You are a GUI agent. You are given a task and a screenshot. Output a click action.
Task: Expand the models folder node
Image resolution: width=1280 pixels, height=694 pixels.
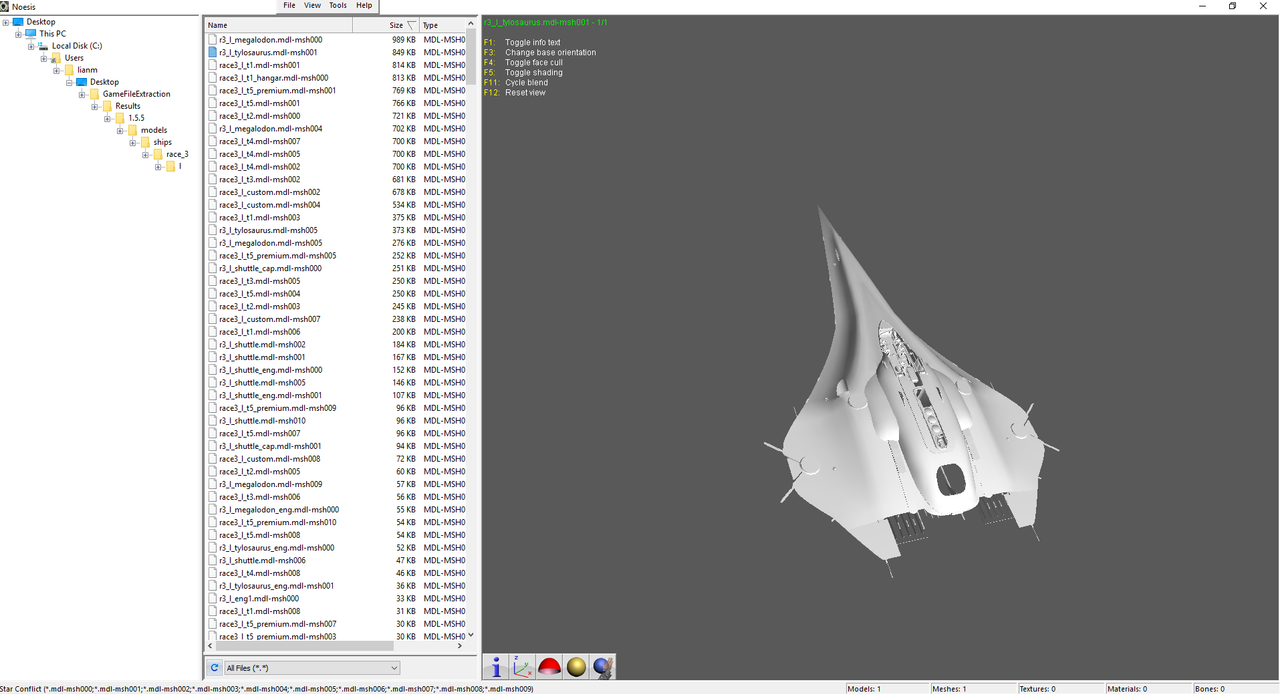point(120,130)
